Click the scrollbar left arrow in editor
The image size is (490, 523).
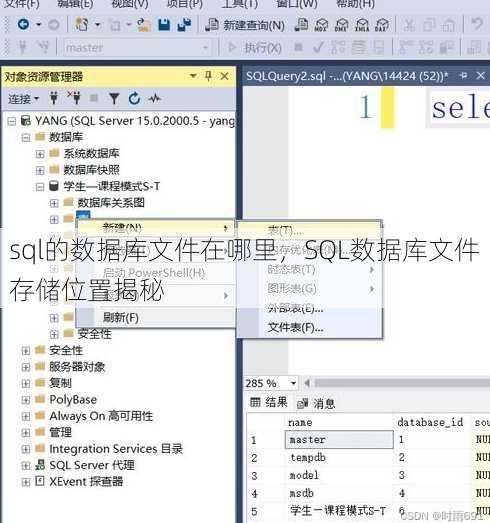[x=307, y=383]
